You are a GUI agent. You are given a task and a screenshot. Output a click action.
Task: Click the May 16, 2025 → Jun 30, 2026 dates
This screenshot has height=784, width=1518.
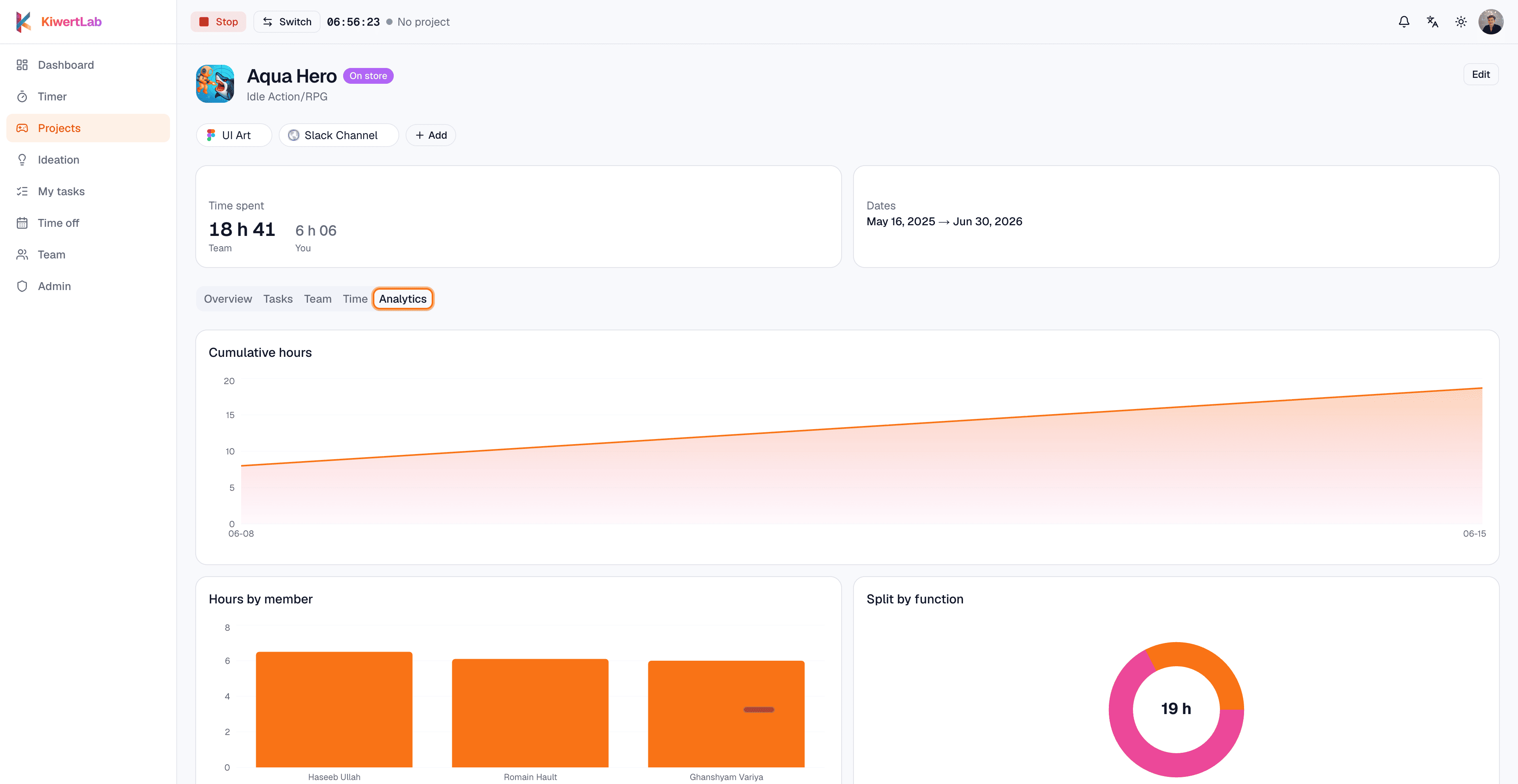pos(944,221)
